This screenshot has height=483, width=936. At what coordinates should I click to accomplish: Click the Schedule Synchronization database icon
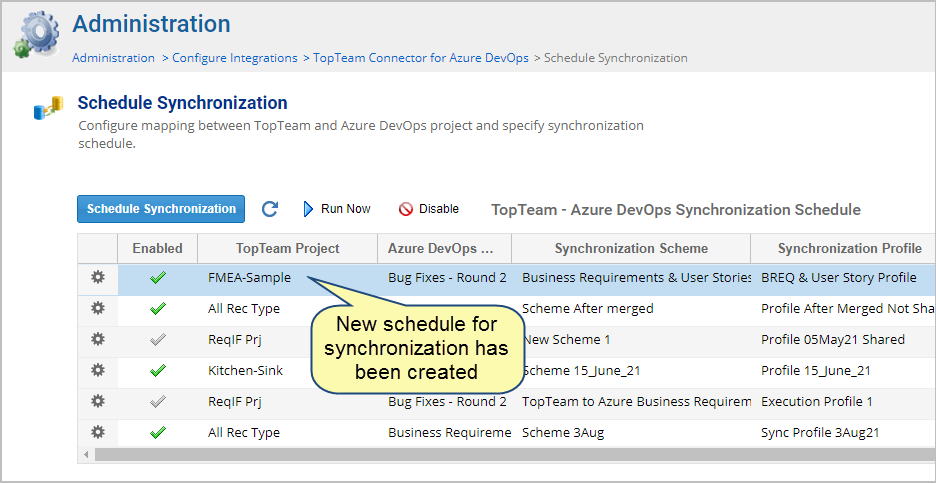click(x=49, y=107)
